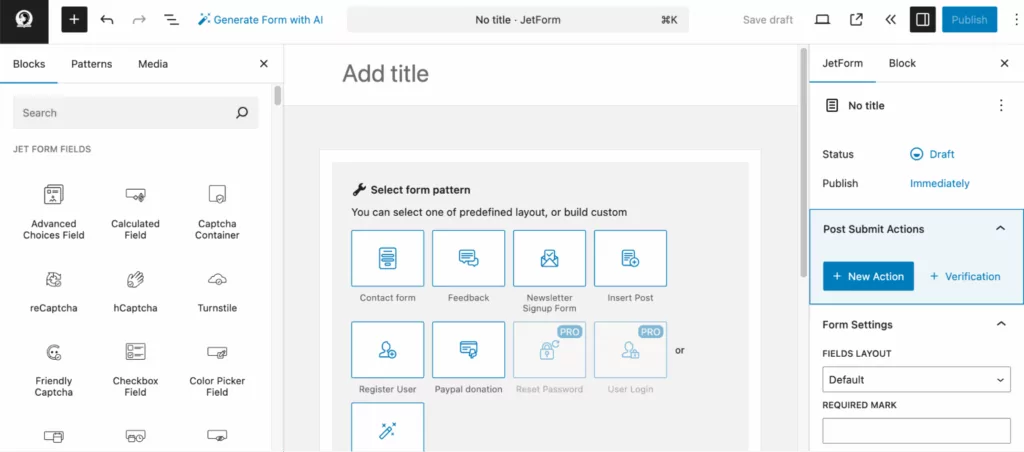This screenshot has width=1024, height=452.
Task: Select the PRO Reset Password pattern
Action: pyautogui.click(x=549, y=349)
